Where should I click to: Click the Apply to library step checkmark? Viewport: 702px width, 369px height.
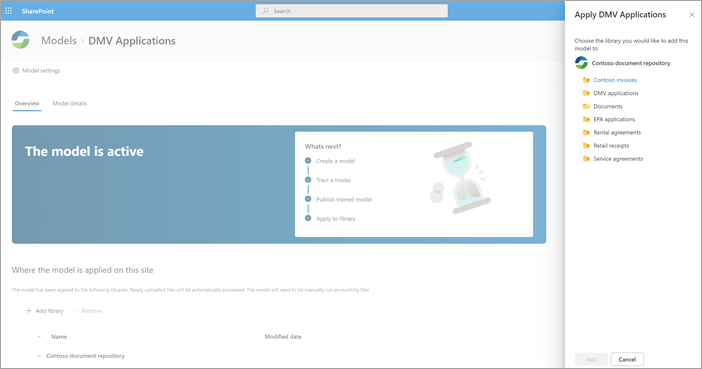pos(308,218)
